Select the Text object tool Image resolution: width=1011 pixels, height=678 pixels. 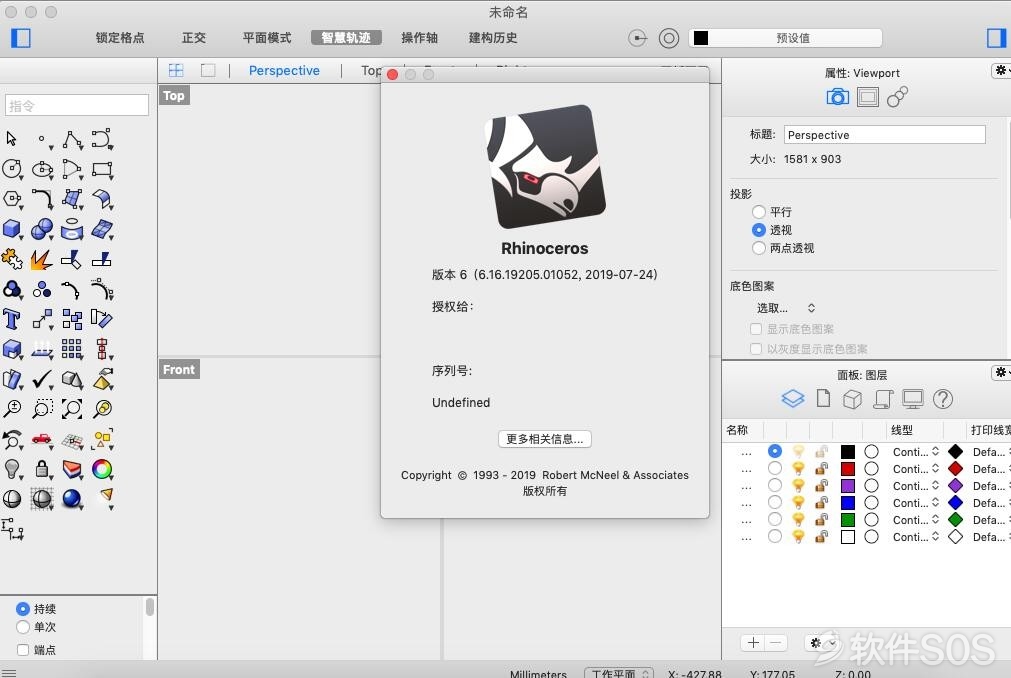[12, 318]
